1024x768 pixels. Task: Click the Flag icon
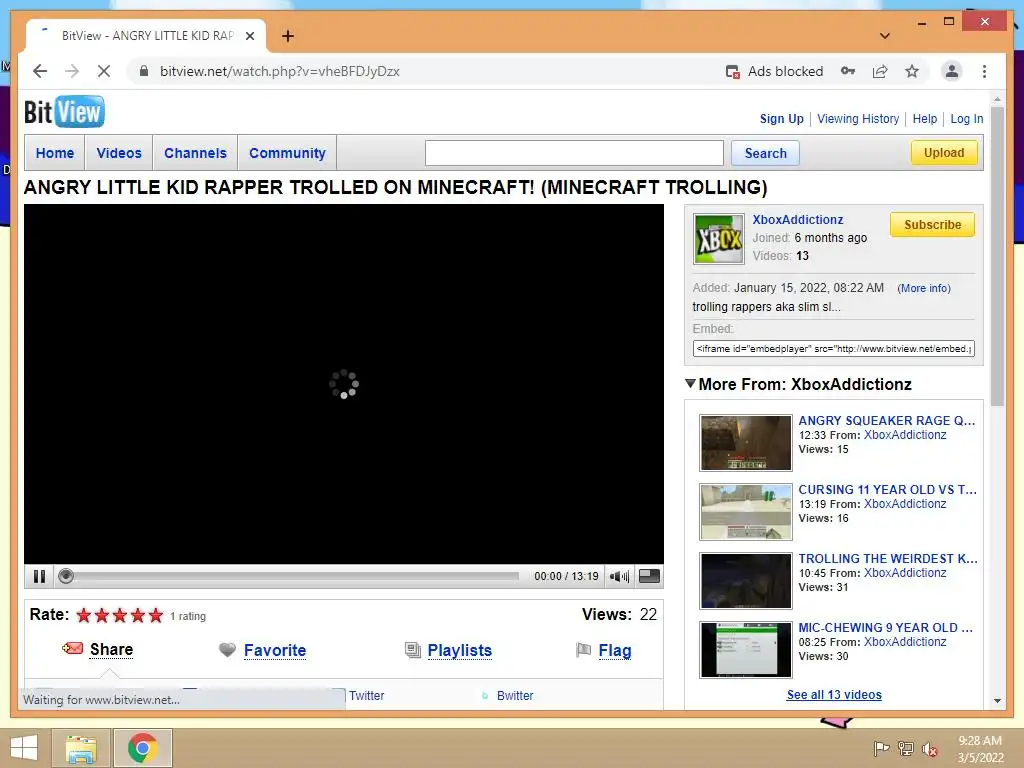pyautogui.click(x=583, y=650)
